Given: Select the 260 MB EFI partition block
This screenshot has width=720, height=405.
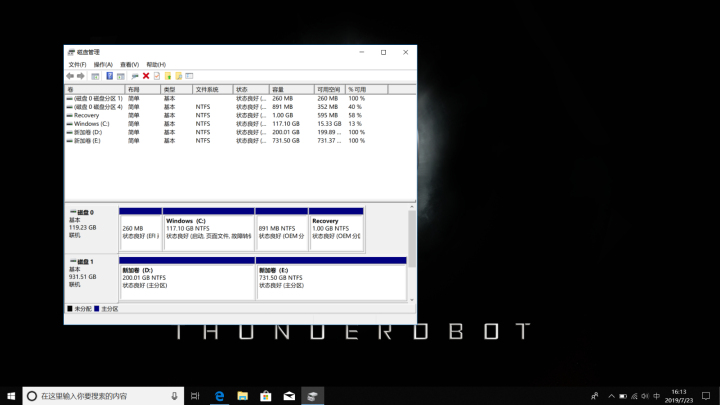Looking at the screenshot, I should click(x=141, y=229).
